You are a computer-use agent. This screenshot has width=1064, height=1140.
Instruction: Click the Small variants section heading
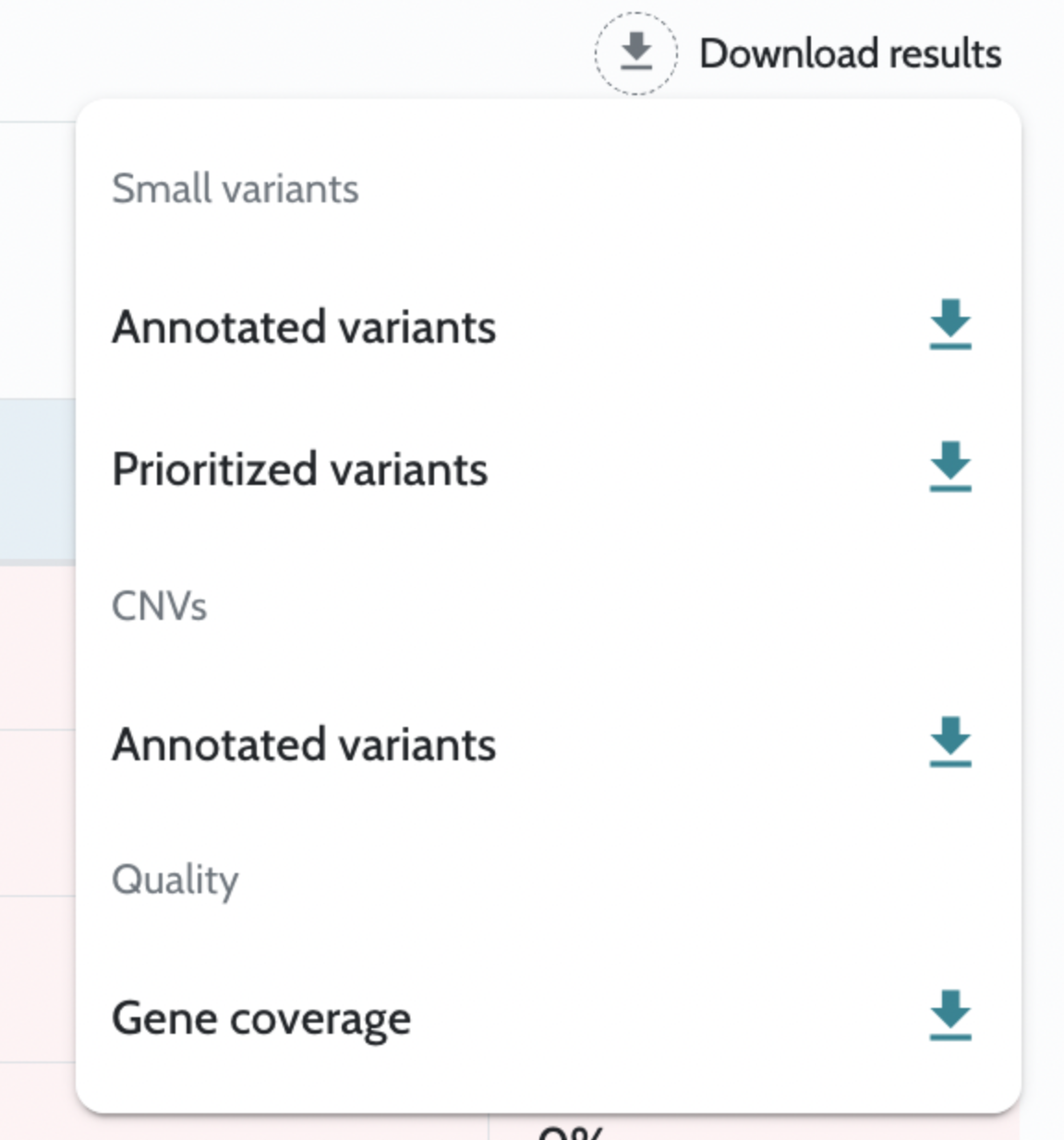pyautogui.click(x=235, y=188)
